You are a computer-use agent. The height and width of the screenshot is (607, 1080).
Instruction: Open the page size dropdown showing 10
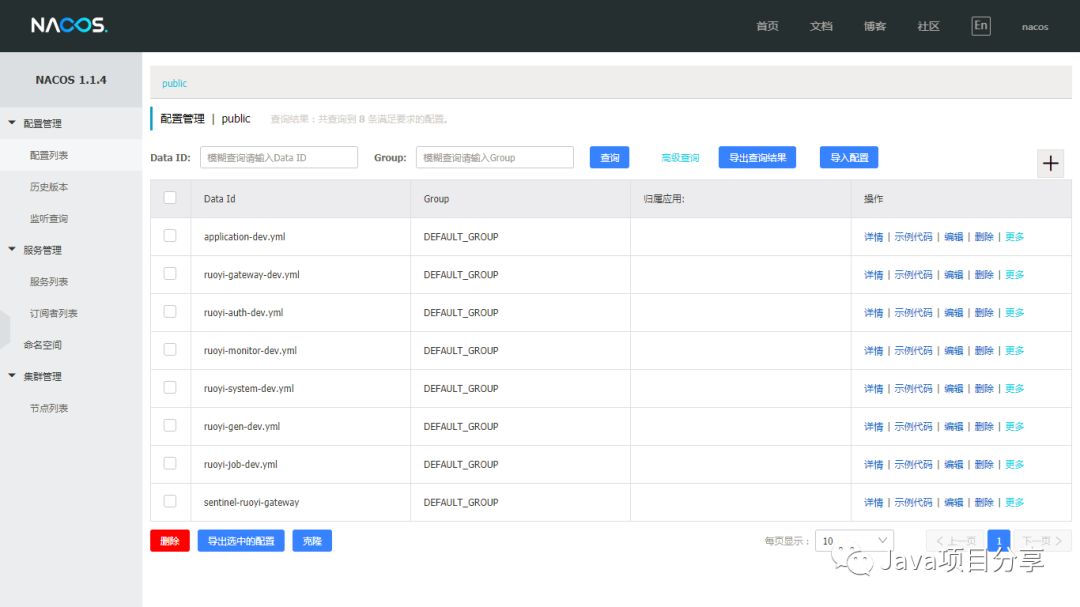coord(854,541)
